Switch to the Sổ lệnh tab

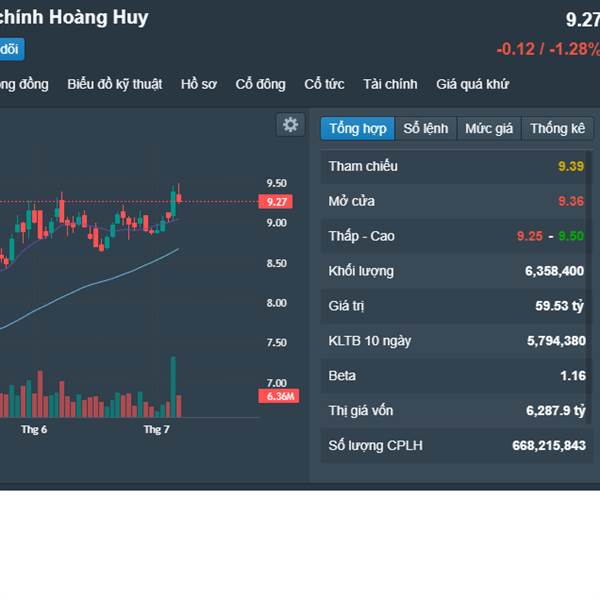[x=426, y=128]
